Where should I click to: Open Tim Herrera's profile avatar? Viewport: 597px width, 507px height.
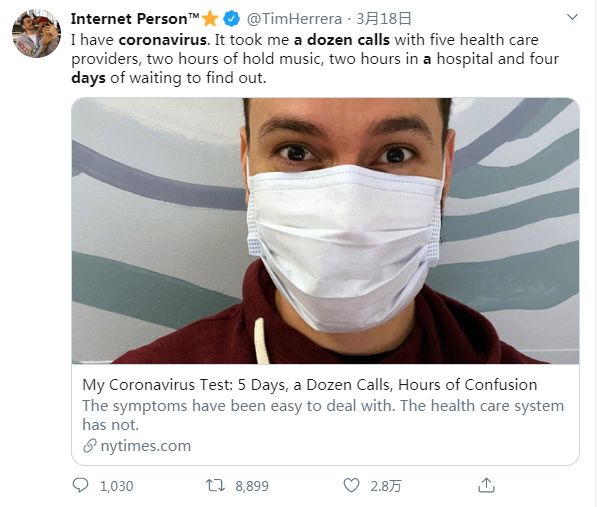click(x=37, y=33)
